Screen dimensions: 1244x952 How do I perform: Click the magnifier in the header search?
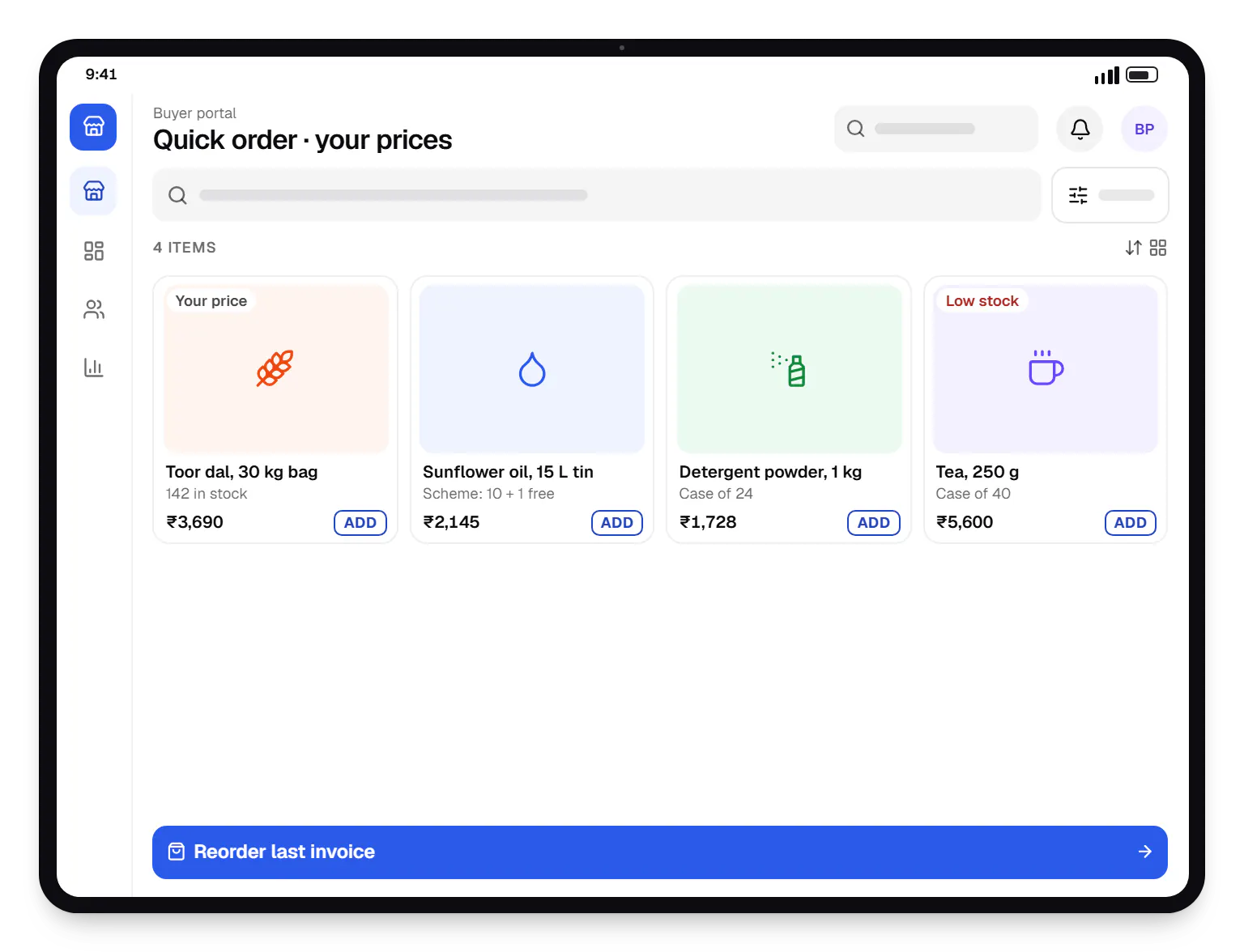pyautogui.click(x=856, y=129)
